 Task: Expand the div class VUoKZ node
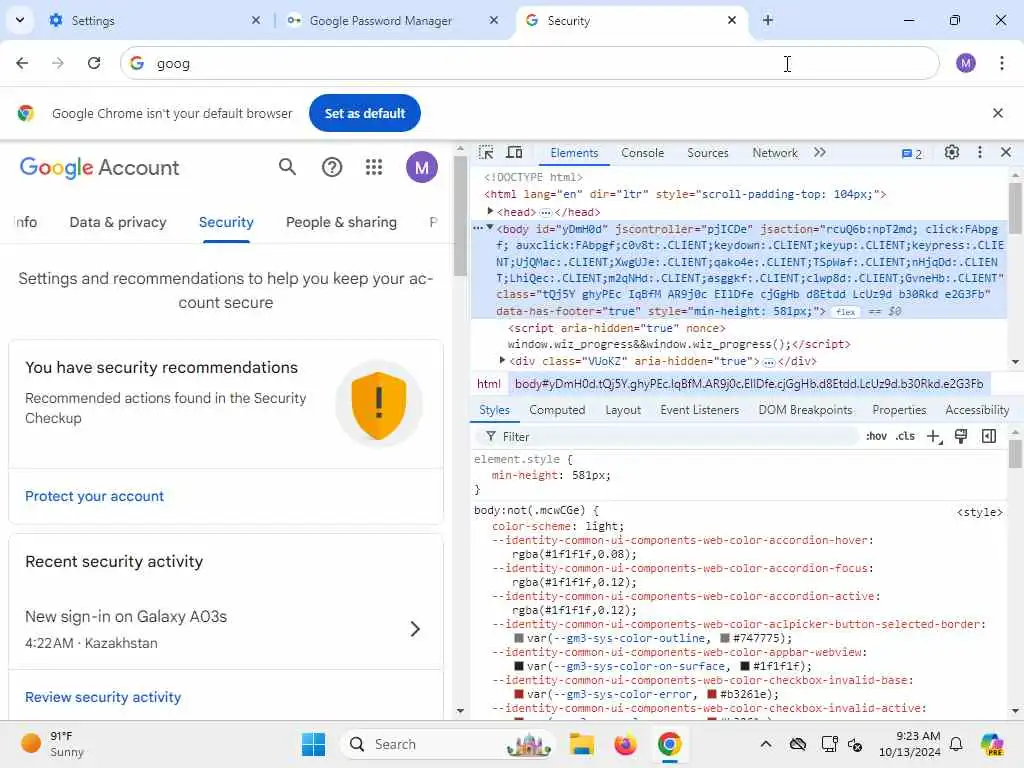coord(502,360)
